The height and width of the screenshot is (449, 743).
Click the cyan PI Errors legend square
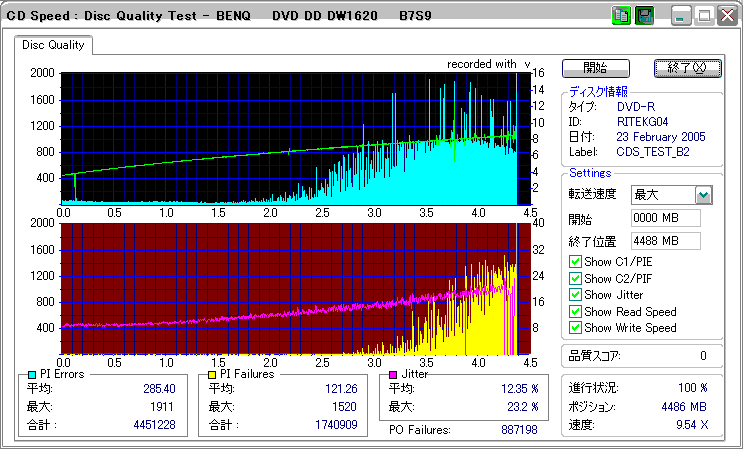pos(32,375)
